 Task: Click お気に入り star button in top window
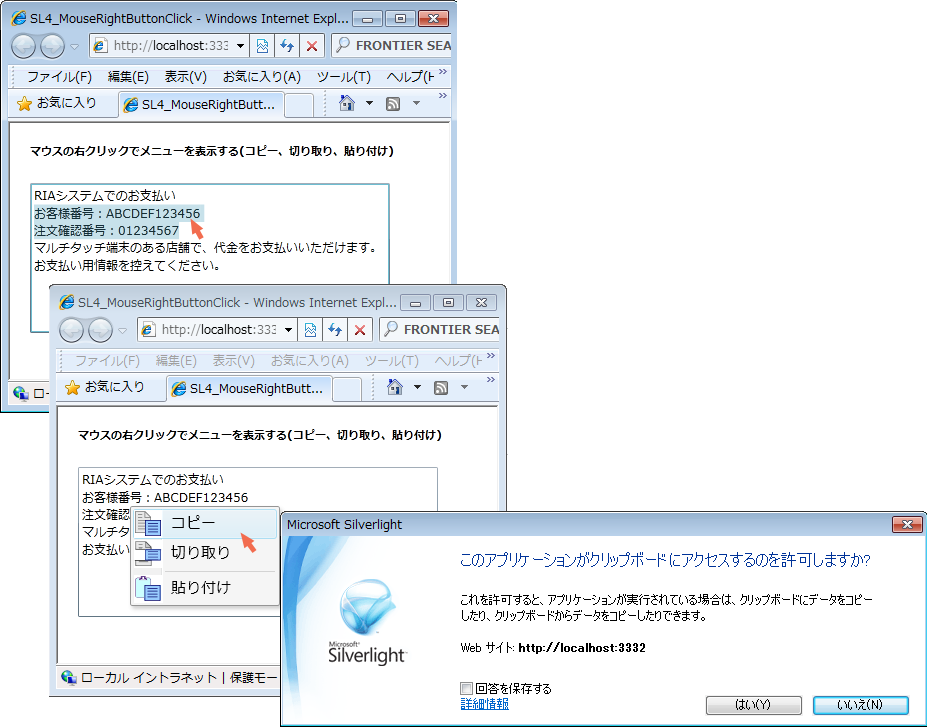point(57,104)
